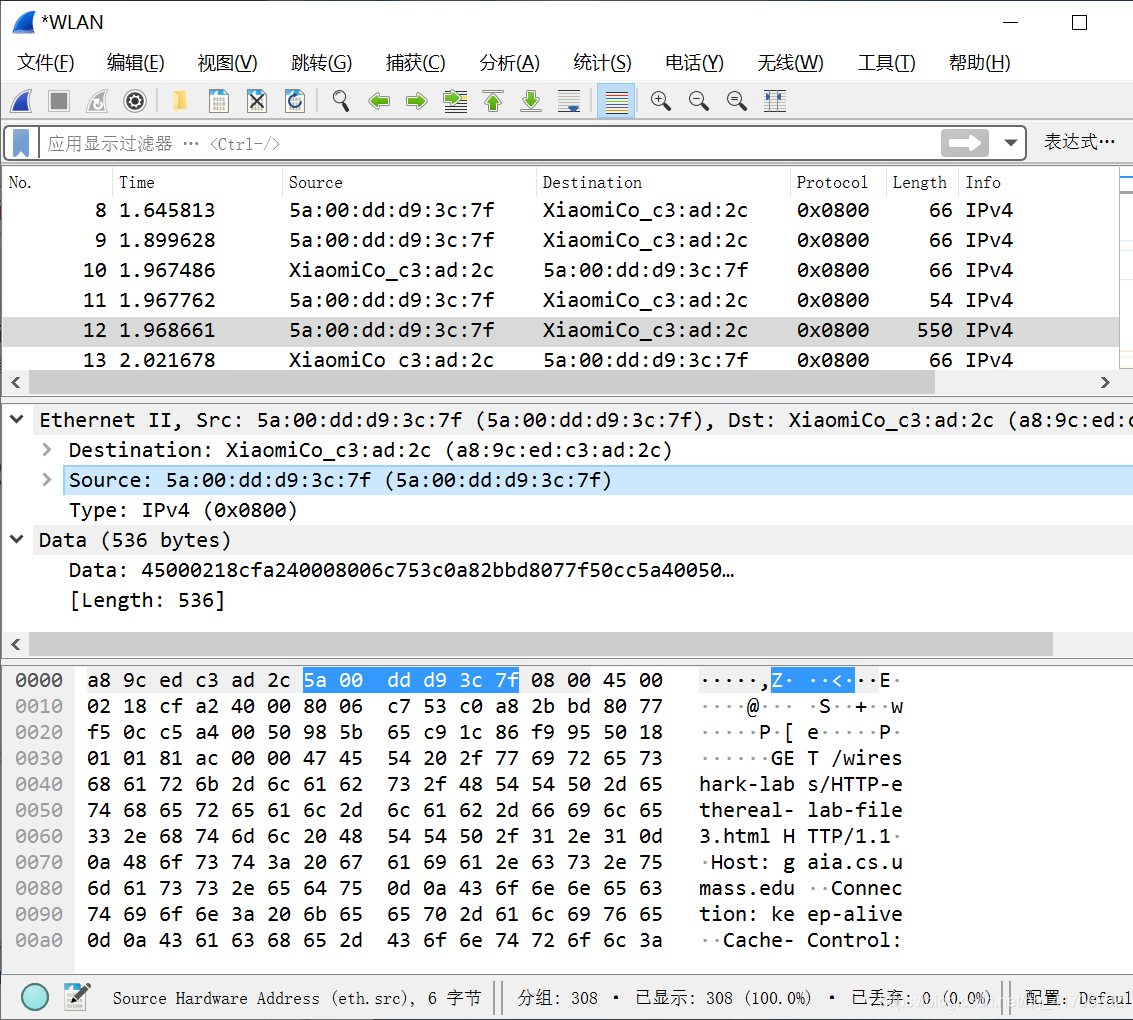The image size is (1133, 1020).
Task: Open the 捕获(C) menu
Action: coord(415,63)
